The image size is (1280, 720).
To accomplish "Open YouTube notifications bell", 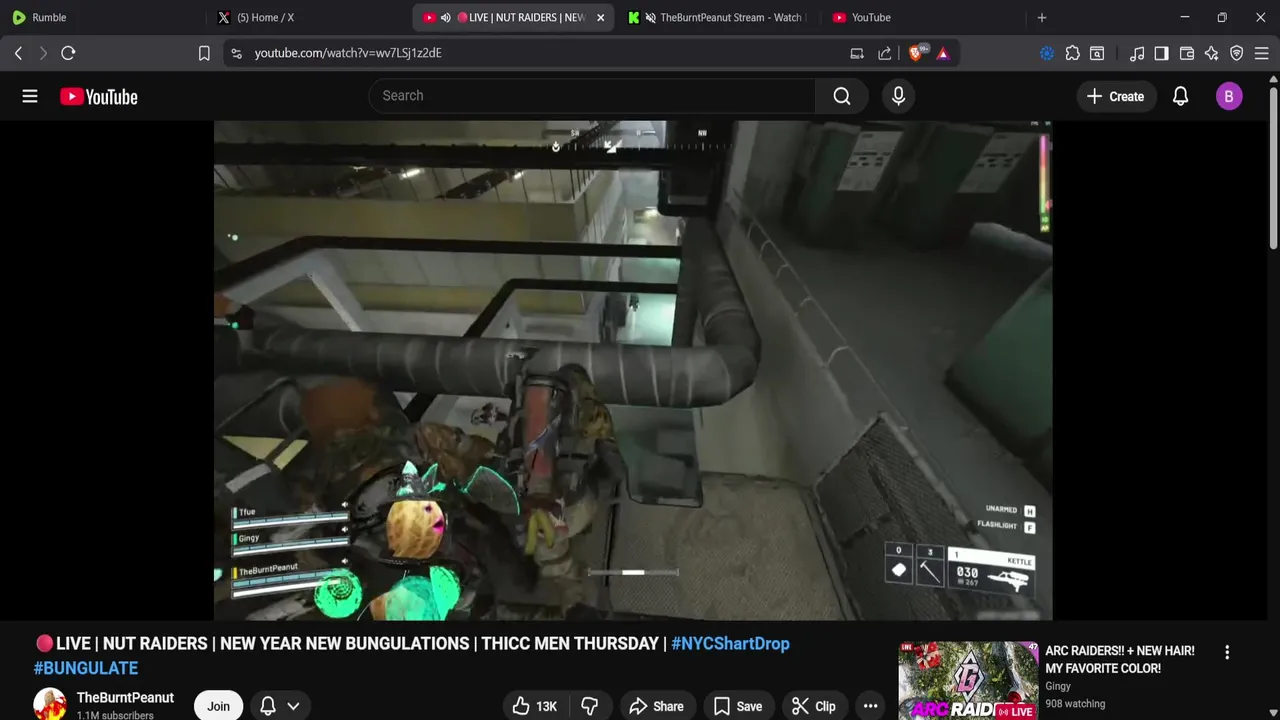I will [x=1181, y=96].
